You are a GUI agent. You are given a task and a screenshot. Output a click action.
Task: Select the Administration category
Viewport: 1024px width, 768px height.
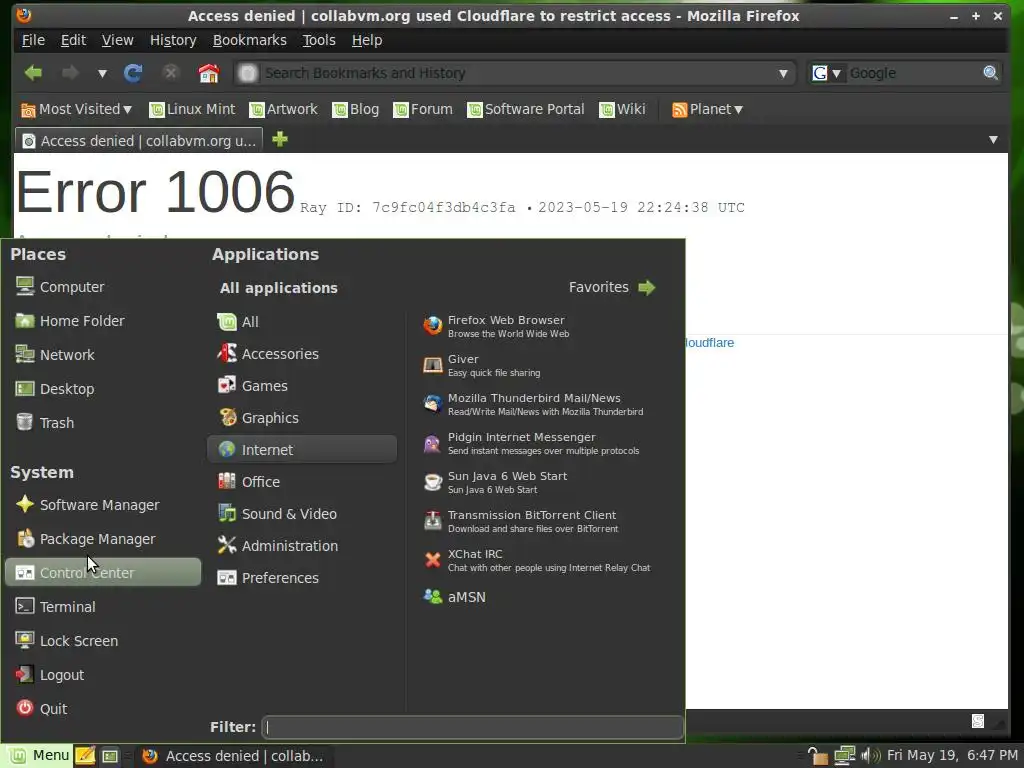click(302, 546)
